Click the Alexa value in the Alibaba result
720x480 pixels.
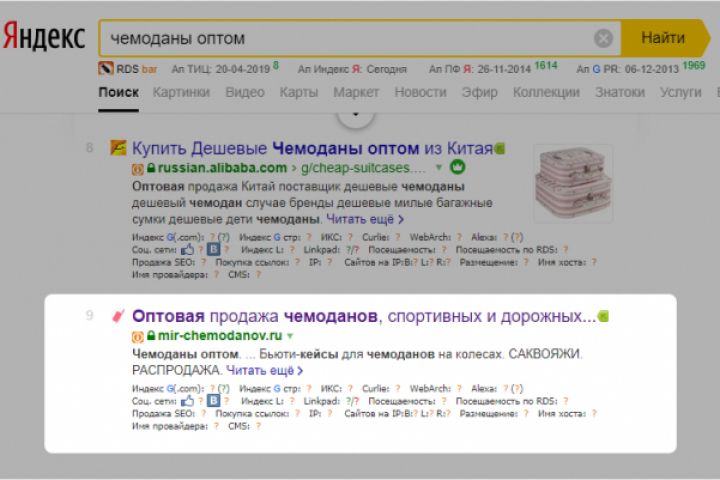click(x=513, y=237)
